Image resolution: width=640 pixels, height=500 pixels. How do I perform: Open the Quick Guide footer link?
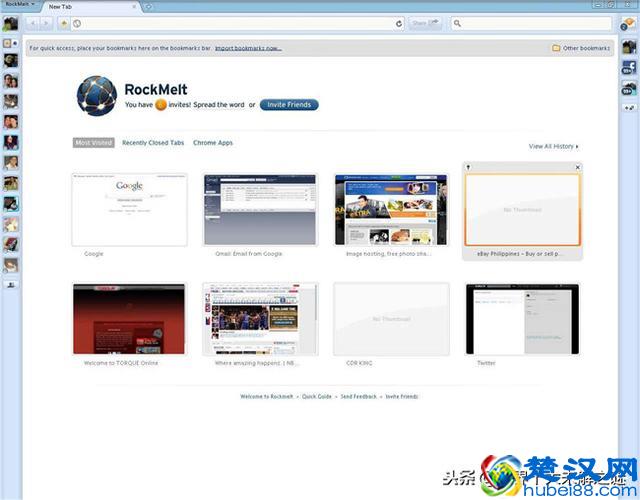coord(317,396)
